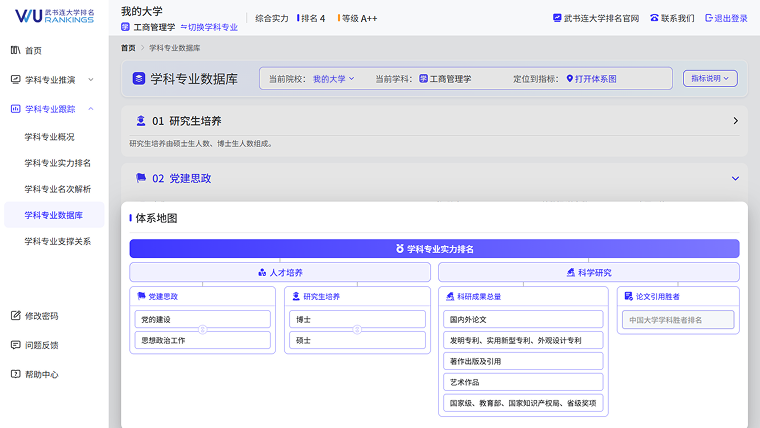
Task: Click the 打开体系图 link
Action: tap(596, 79)
